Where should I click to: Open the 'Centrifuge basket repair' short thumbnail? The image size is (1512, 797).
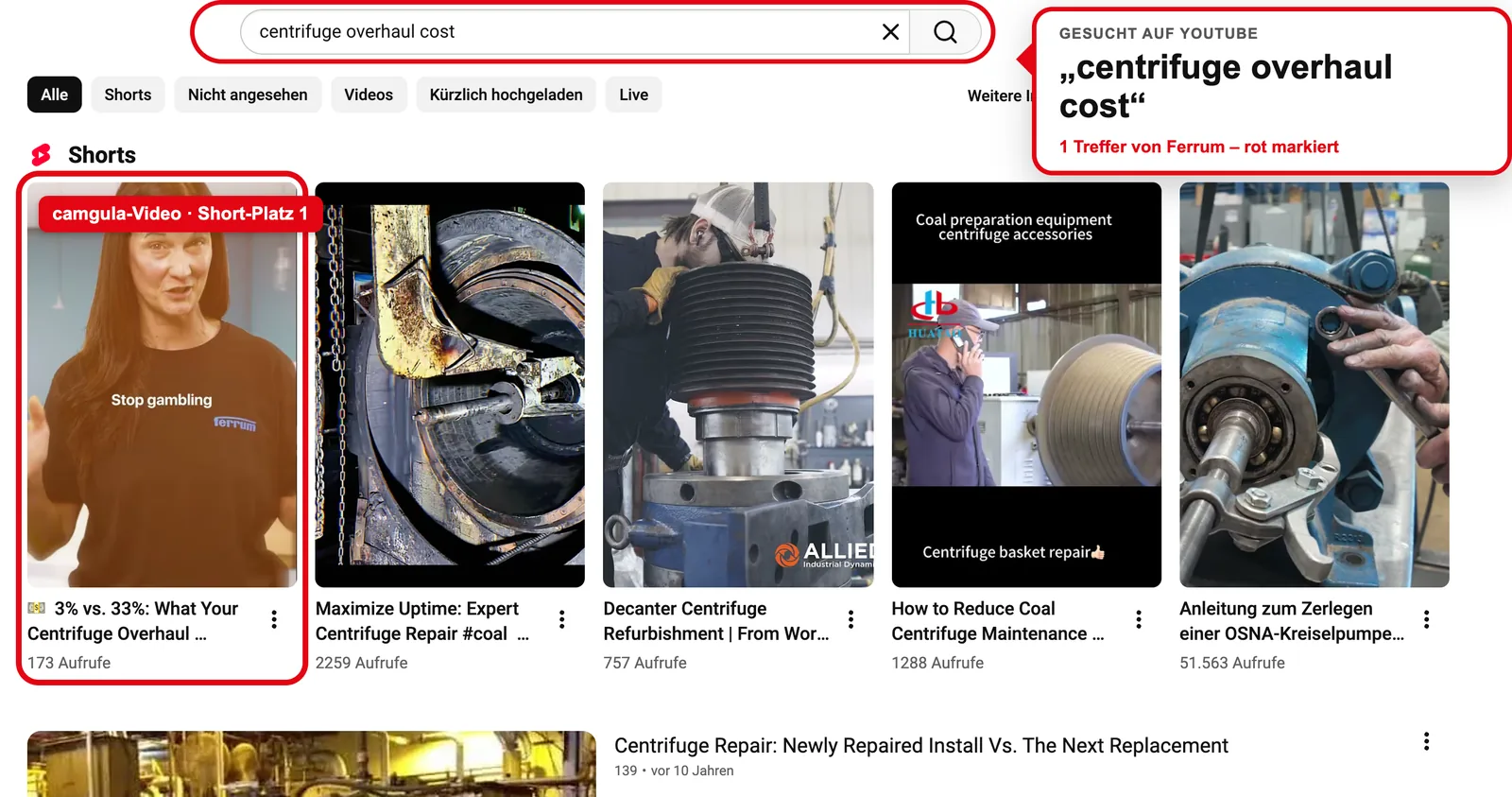(x=1026, y=385)
